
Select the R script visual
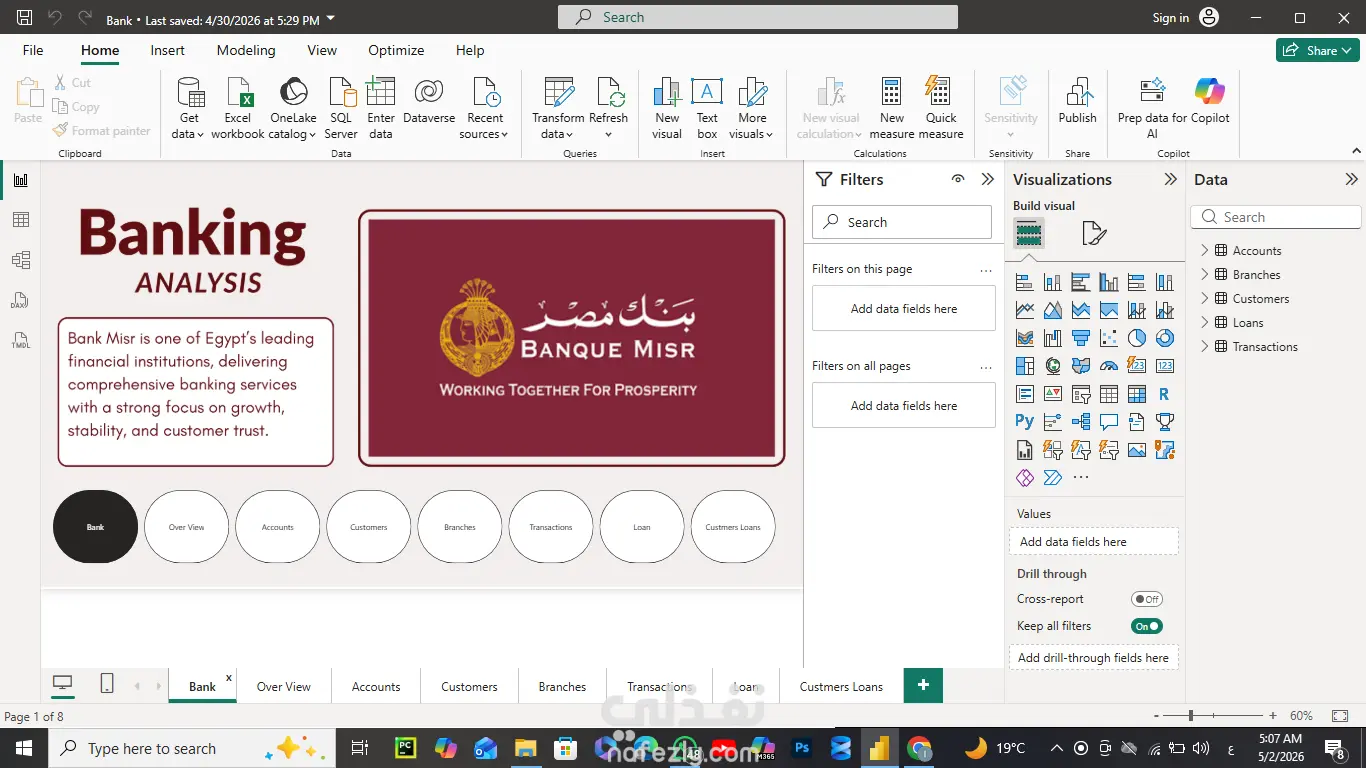pos(1164,394)
